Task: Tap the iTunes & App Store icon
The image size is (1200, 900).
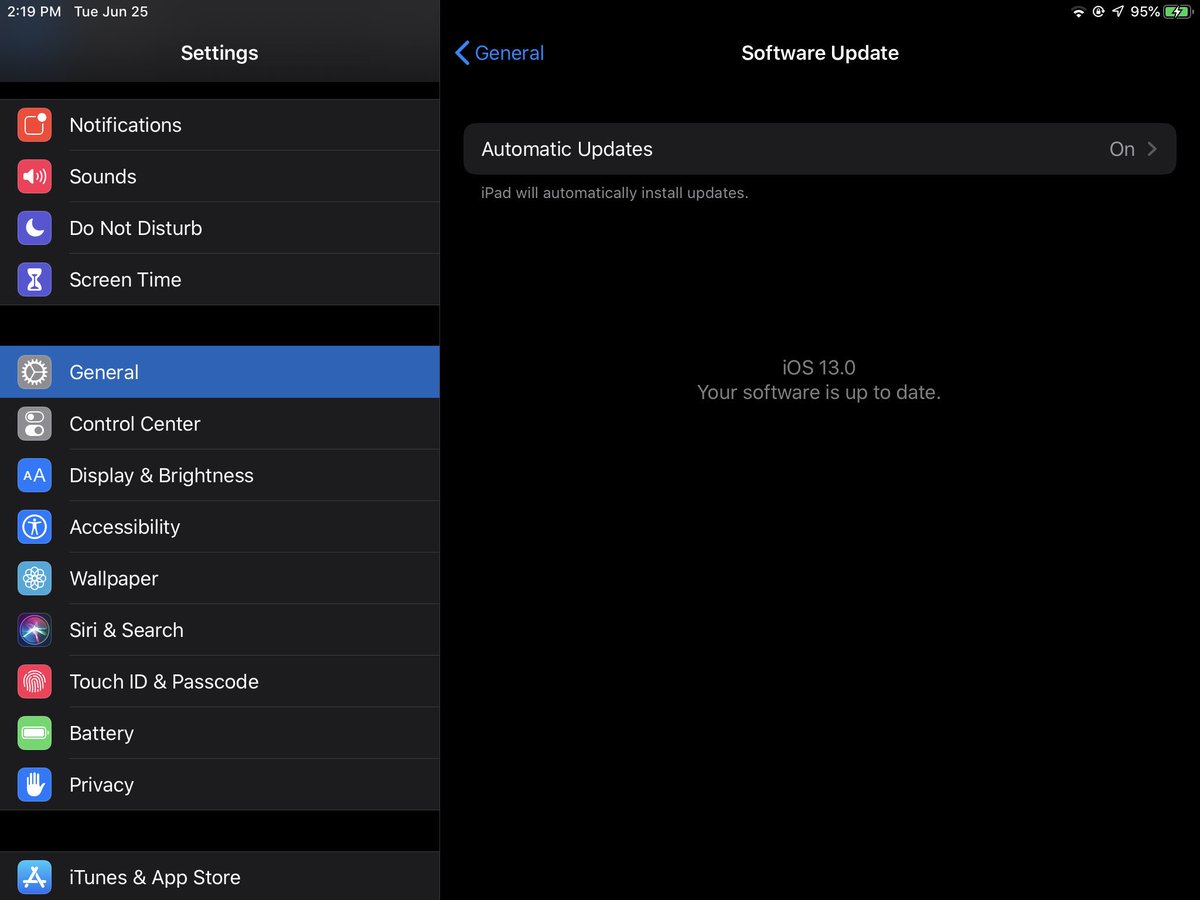Action: tap(35, 877)
